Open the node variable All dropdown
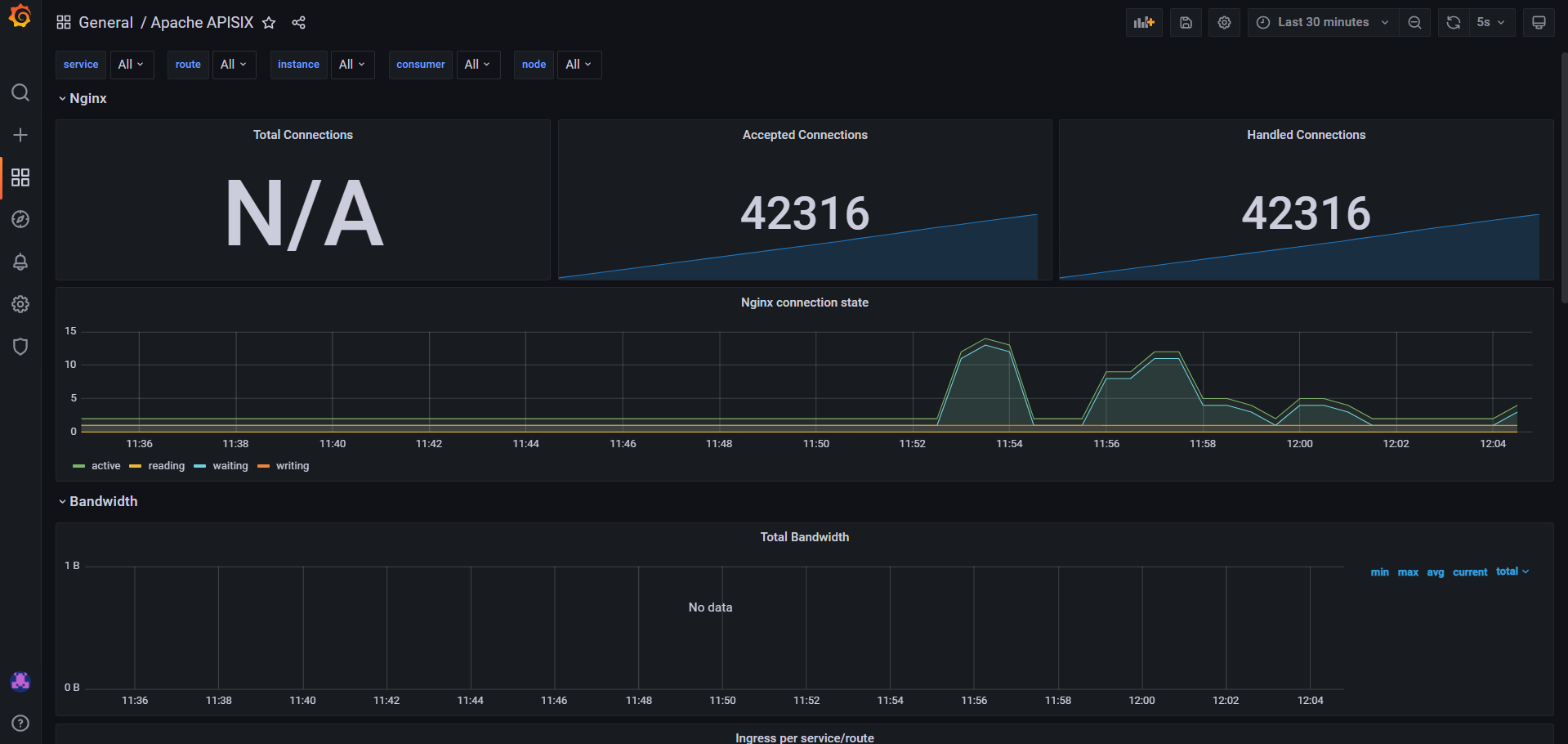This screenshot has height=744, width=1568. coord(579,65)
